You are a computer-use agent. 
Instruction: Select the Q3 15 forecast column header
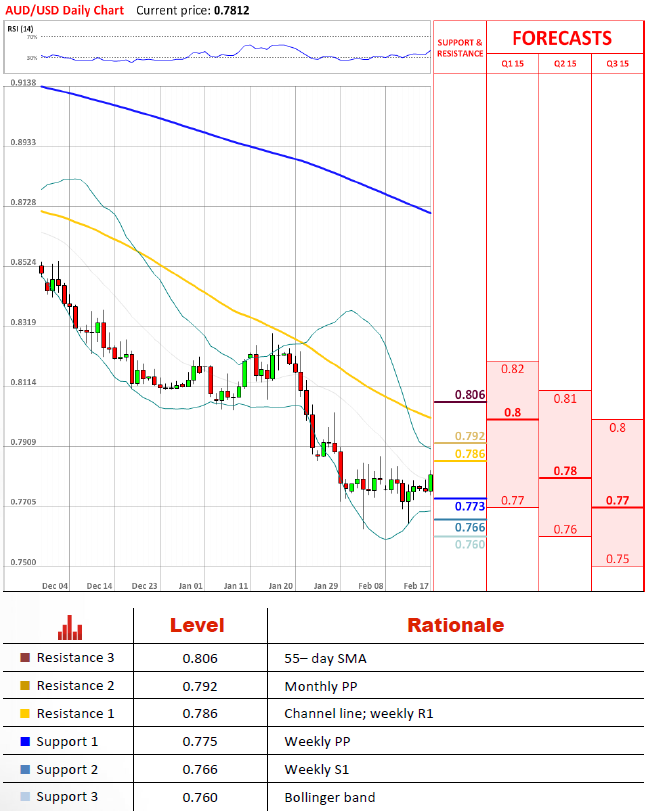tap(617, 64)
